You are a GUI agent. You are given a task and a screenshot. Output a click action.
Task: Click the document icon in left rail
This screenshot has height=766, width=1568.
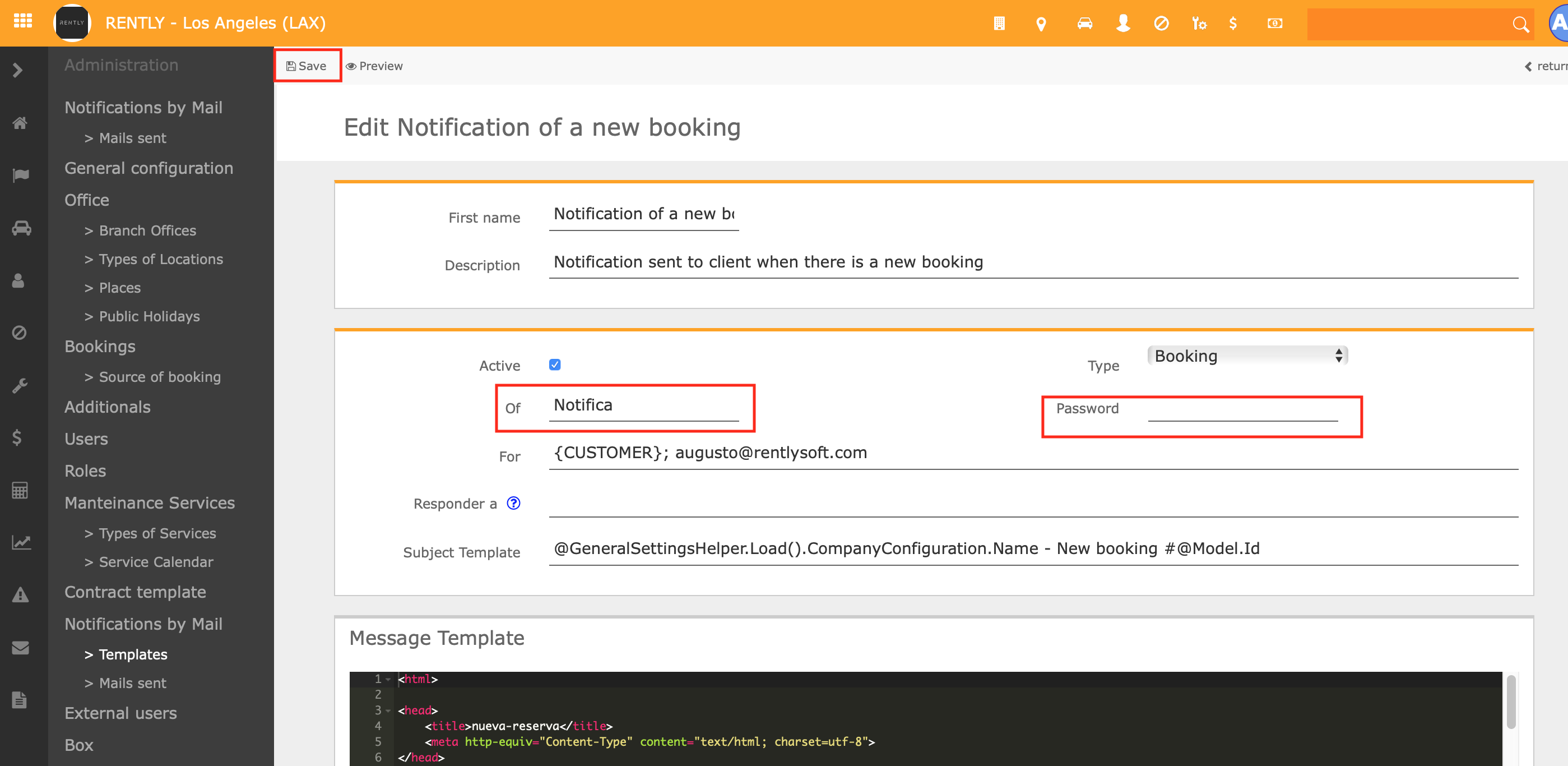pos(19,700)
